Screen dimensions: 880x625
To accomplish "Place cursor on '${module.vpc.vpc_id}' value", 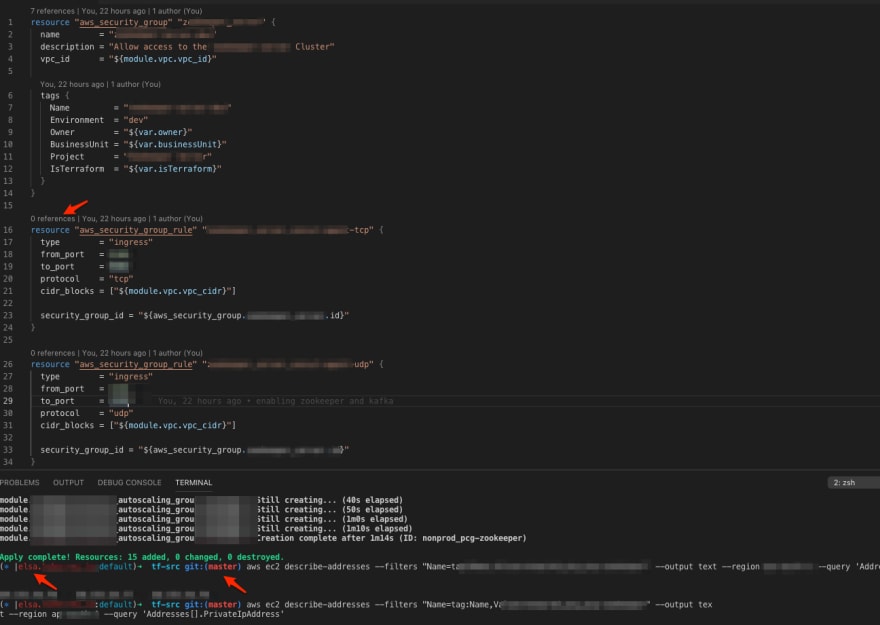I will [x=163, y=59].
